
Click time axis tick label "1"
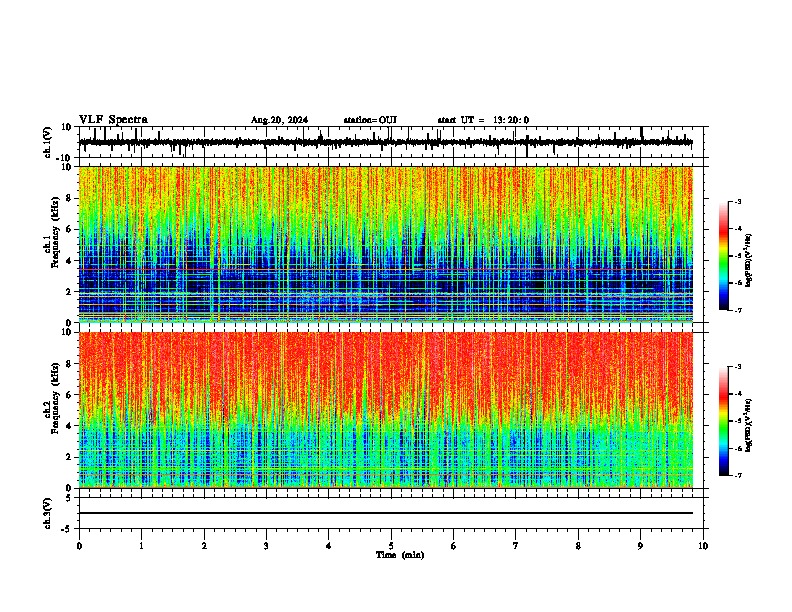[x=141, y=546]
